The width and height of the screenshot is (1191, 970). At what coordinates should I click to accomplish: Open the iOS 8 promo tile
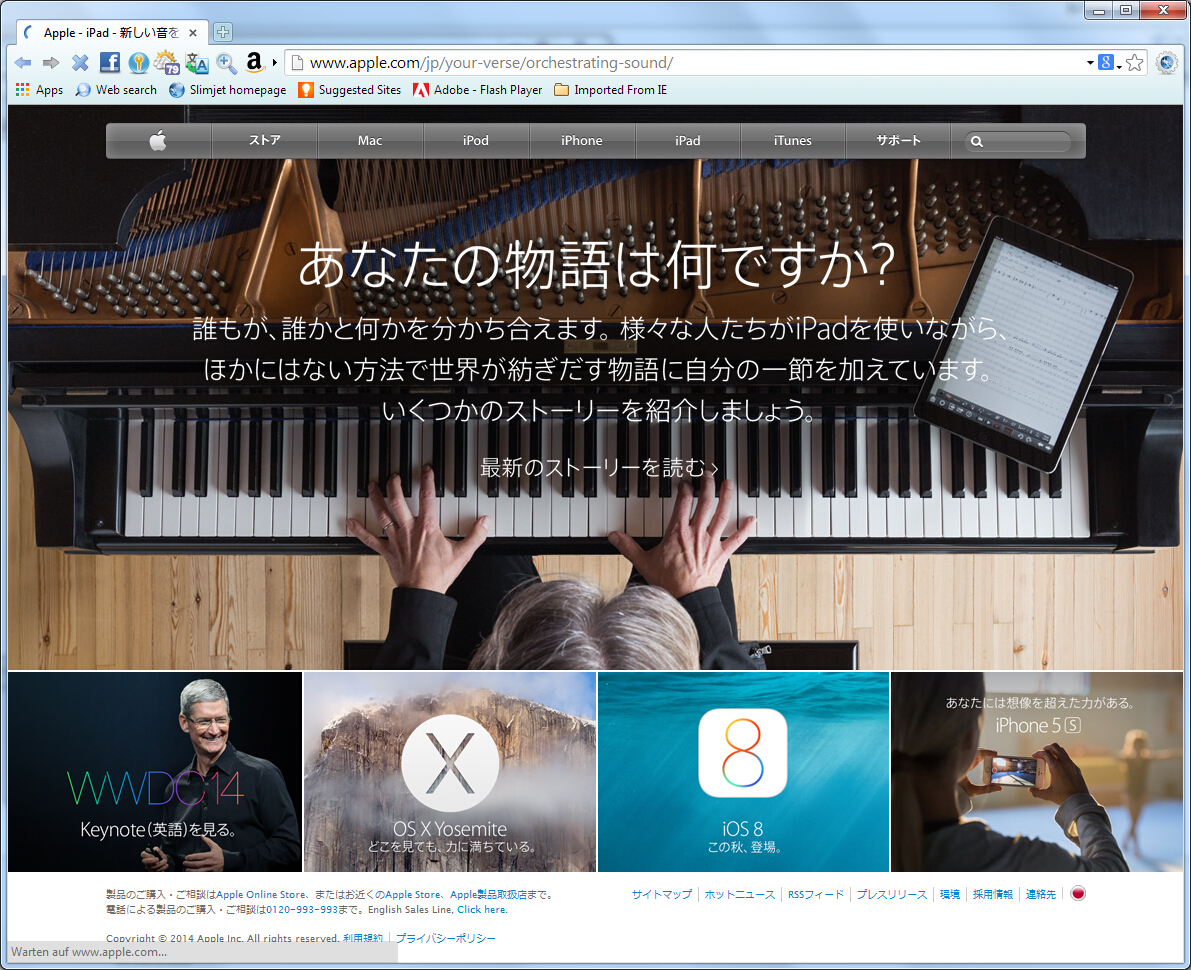(x=743, y=772)
